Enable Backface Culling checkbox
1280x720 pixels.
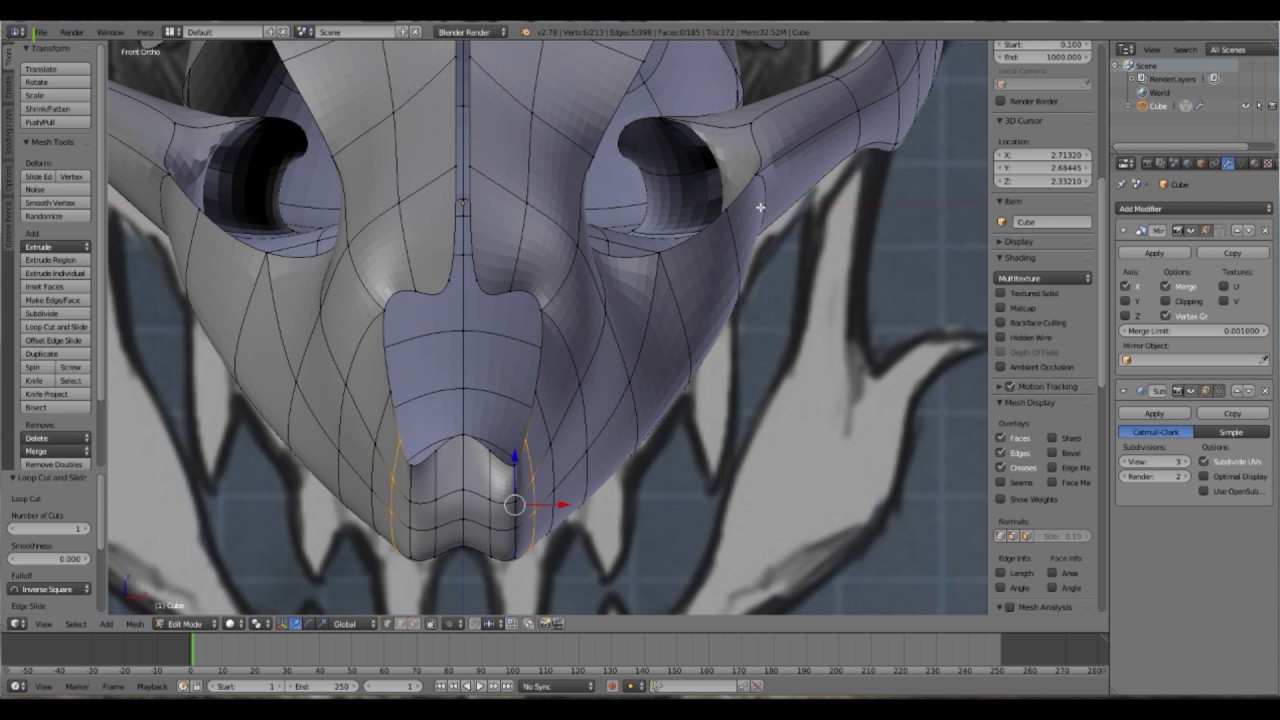click(1001, 323)
